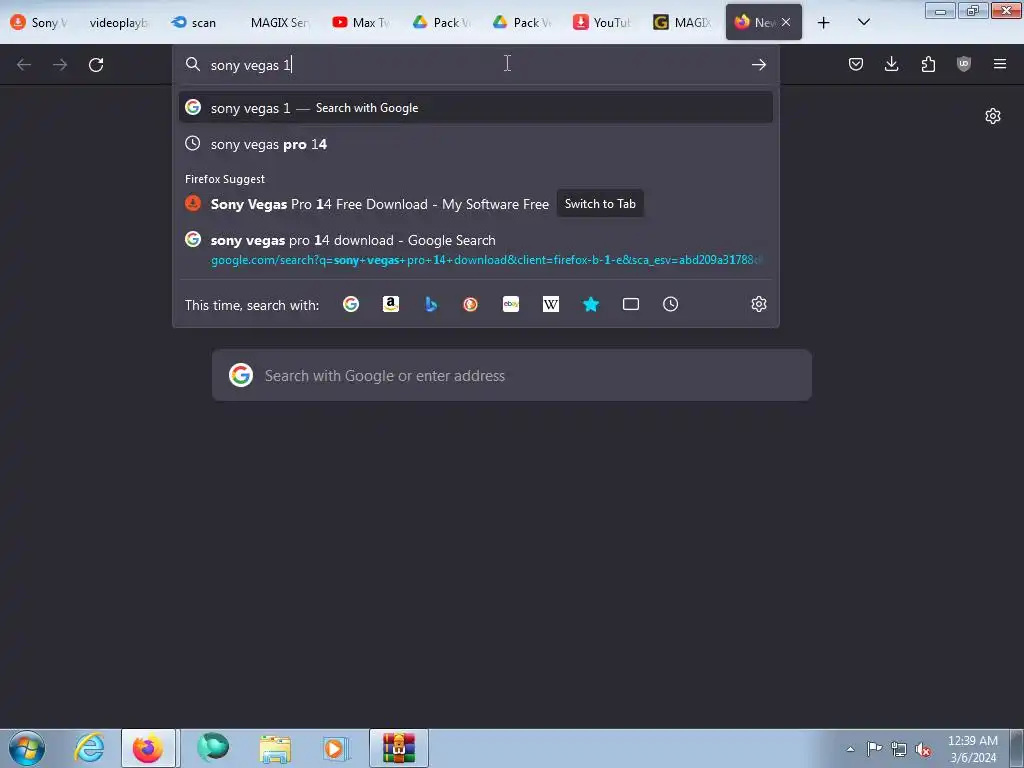The image size is (1024, 768).
Task: Open Windows Explorer folder on taskbar
Action: click(x=275, y=748)
